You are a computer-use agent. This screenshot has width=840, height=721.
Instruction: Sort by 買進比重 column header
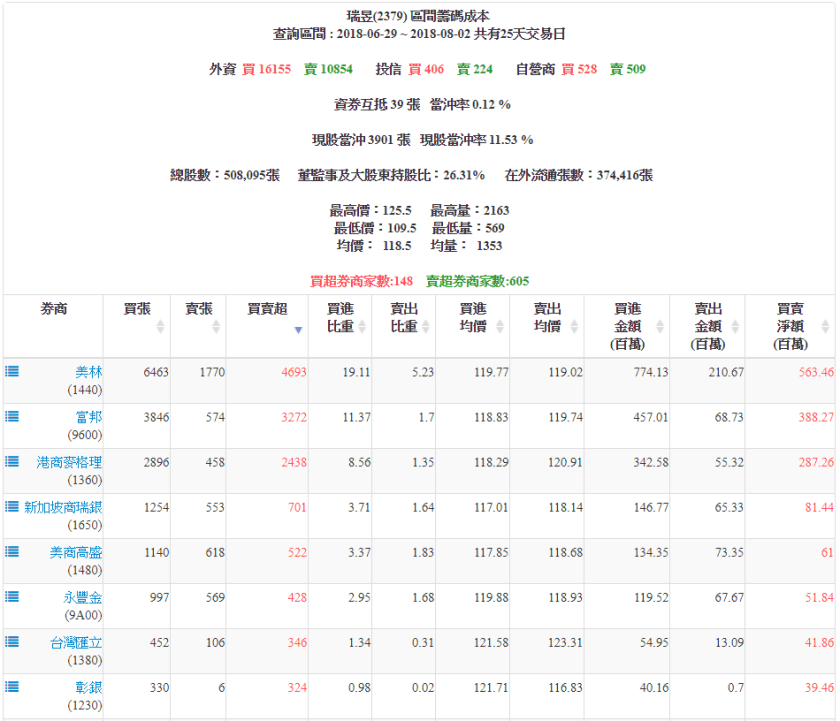pyautogui.click(x=339, y=318)
